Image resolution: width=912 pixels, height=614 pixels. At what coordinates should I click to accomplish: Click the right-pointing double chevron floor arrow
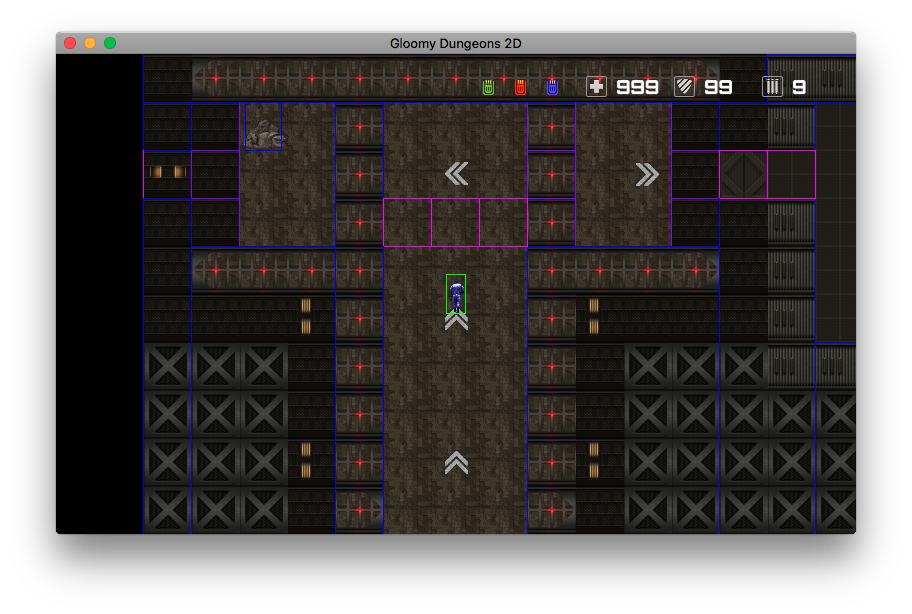point(647,174)
